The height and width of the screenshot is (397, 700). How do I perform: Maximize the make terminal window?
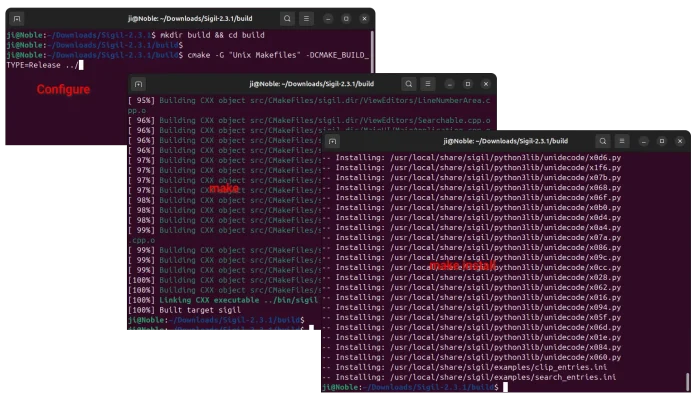point(468,84)
